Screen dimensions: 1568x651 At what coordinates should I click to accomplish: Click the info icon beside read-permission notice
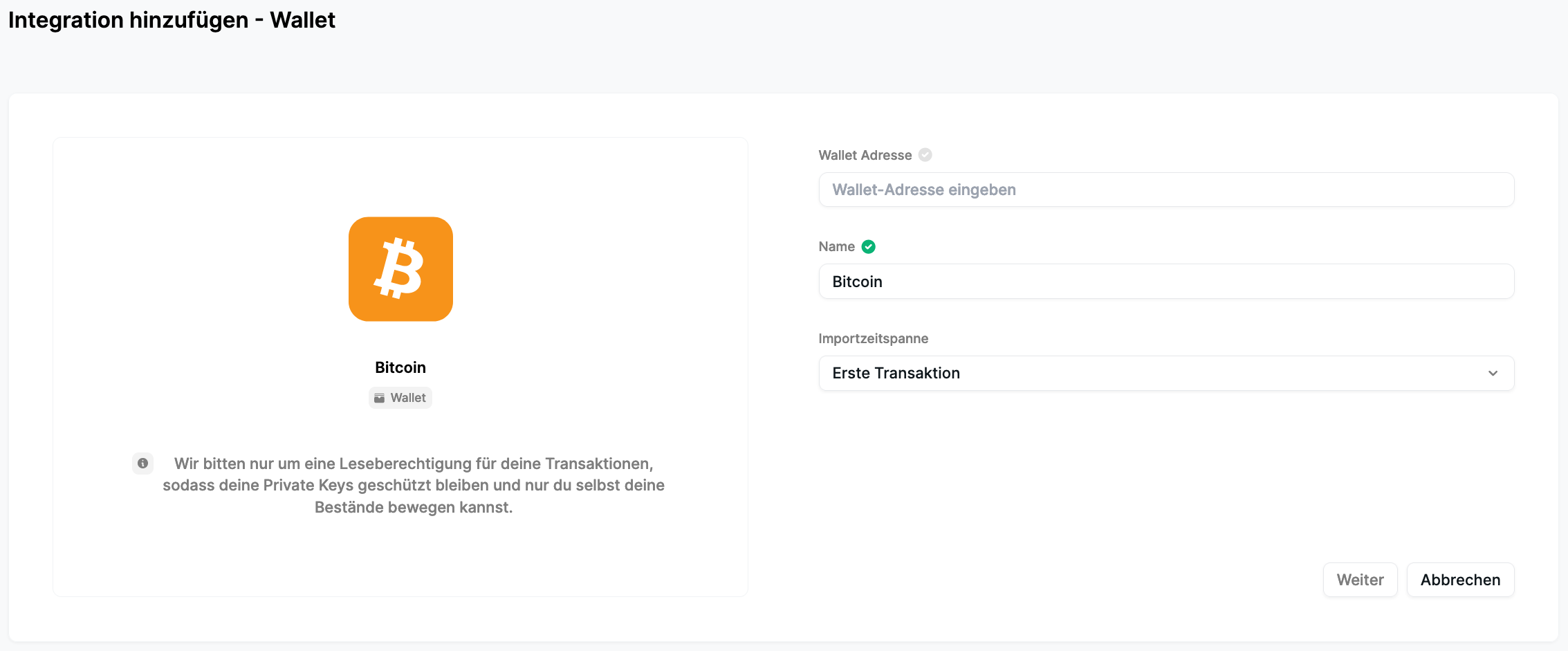click(143, 464)
